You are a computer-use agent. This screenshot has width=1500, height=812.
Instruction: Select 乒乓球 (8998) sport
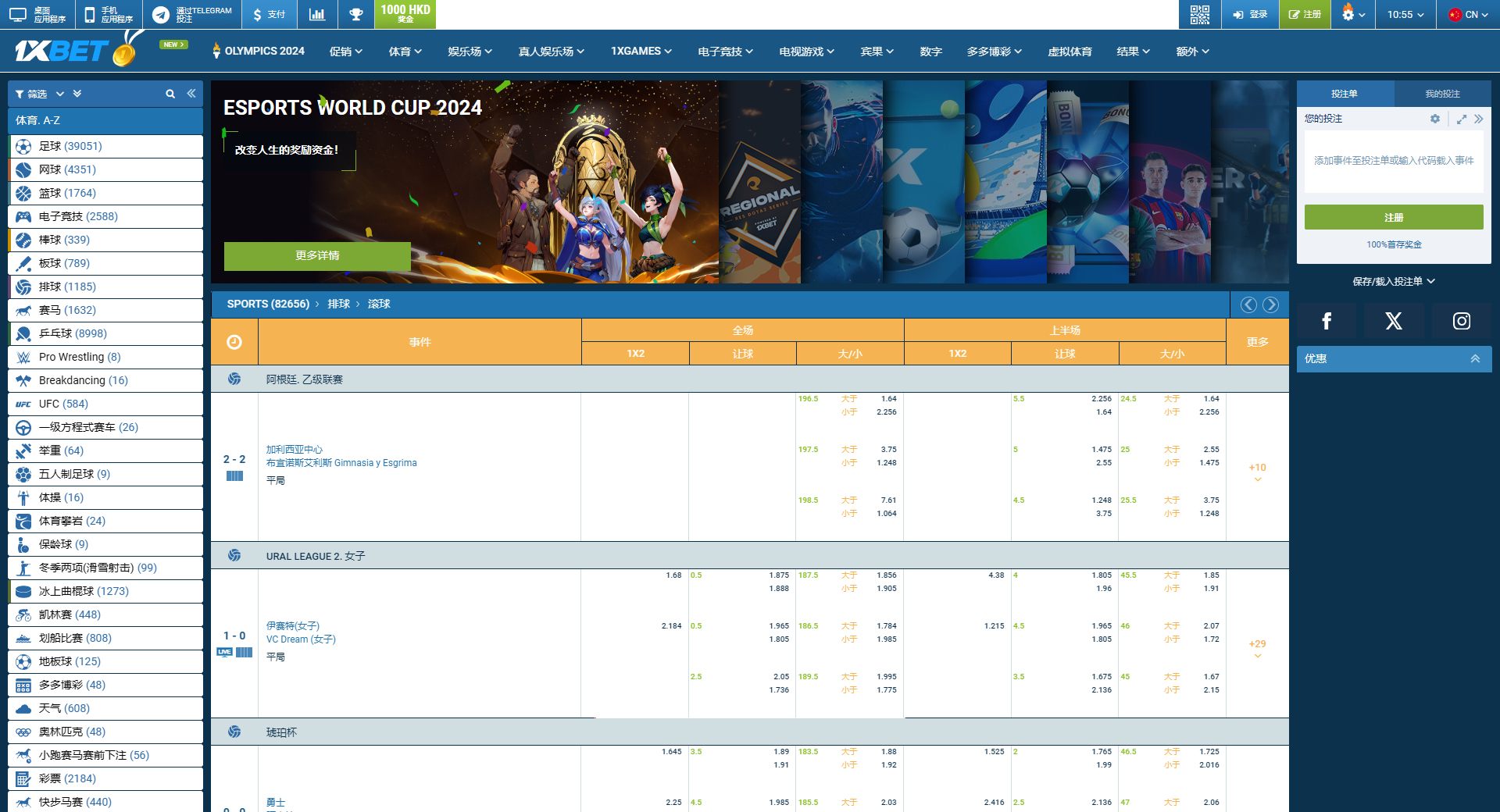(105, 333)
